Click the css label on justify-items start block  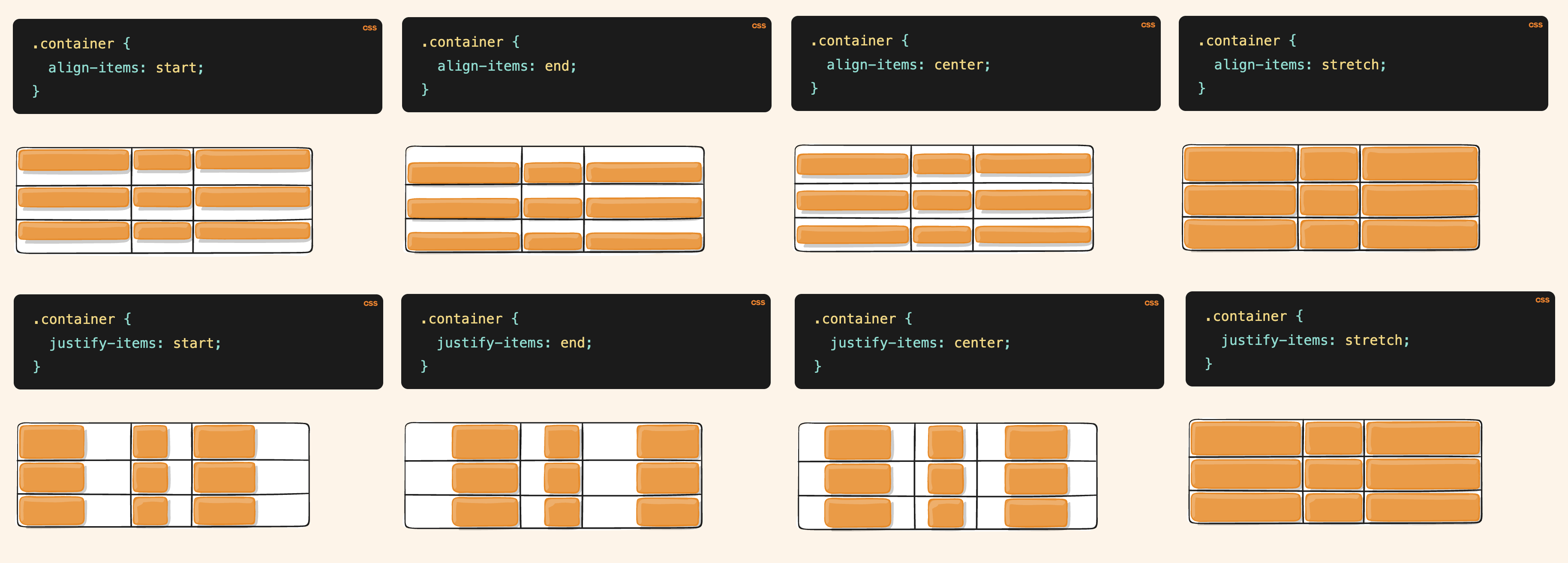[370, 303]
